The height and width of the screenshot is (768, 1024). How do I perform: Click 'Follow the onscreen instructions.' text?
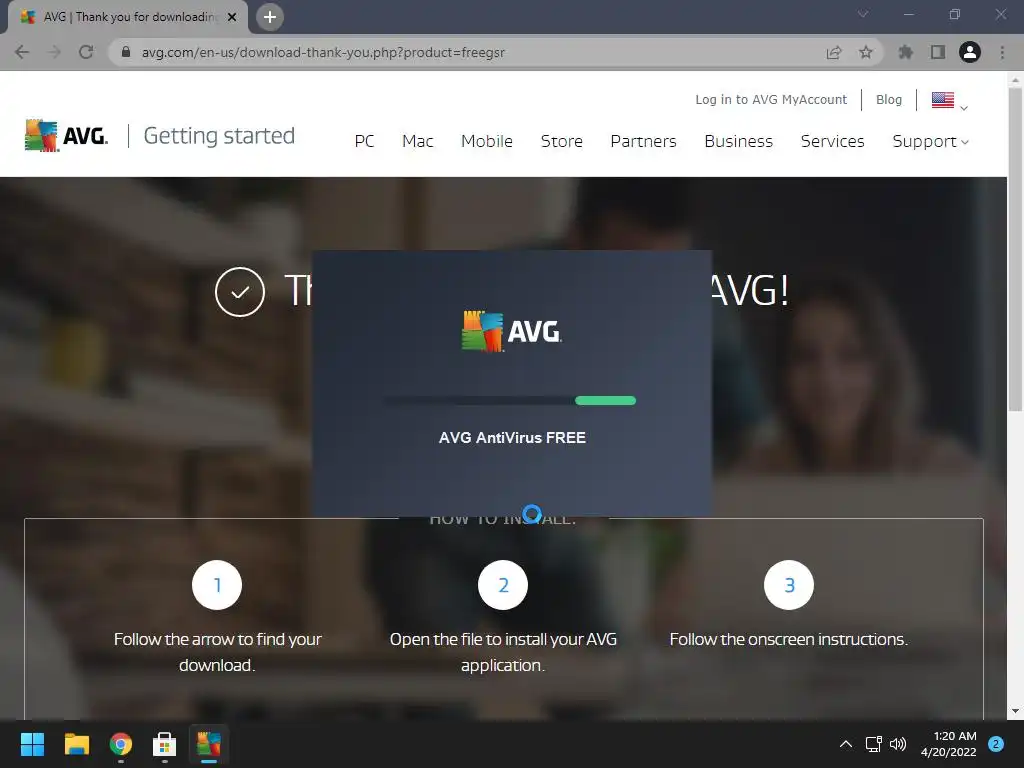point(789,639)
